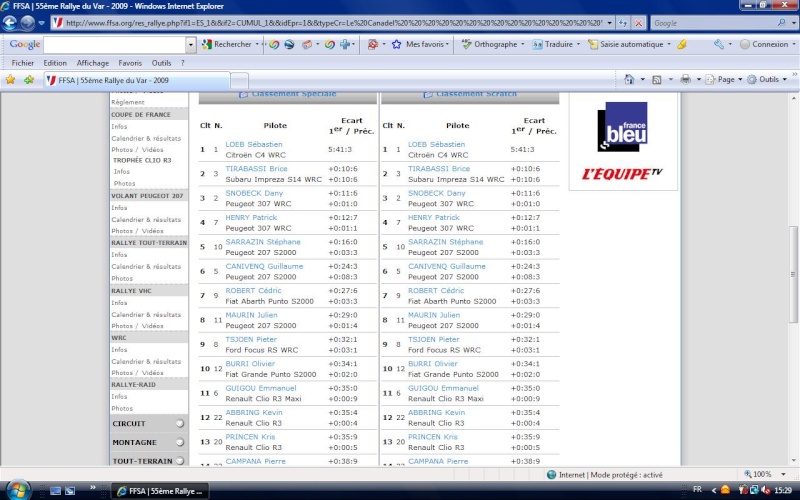Open a new blank tab
This screenshot has height=500, width=800.
click(x=240, y=81)
